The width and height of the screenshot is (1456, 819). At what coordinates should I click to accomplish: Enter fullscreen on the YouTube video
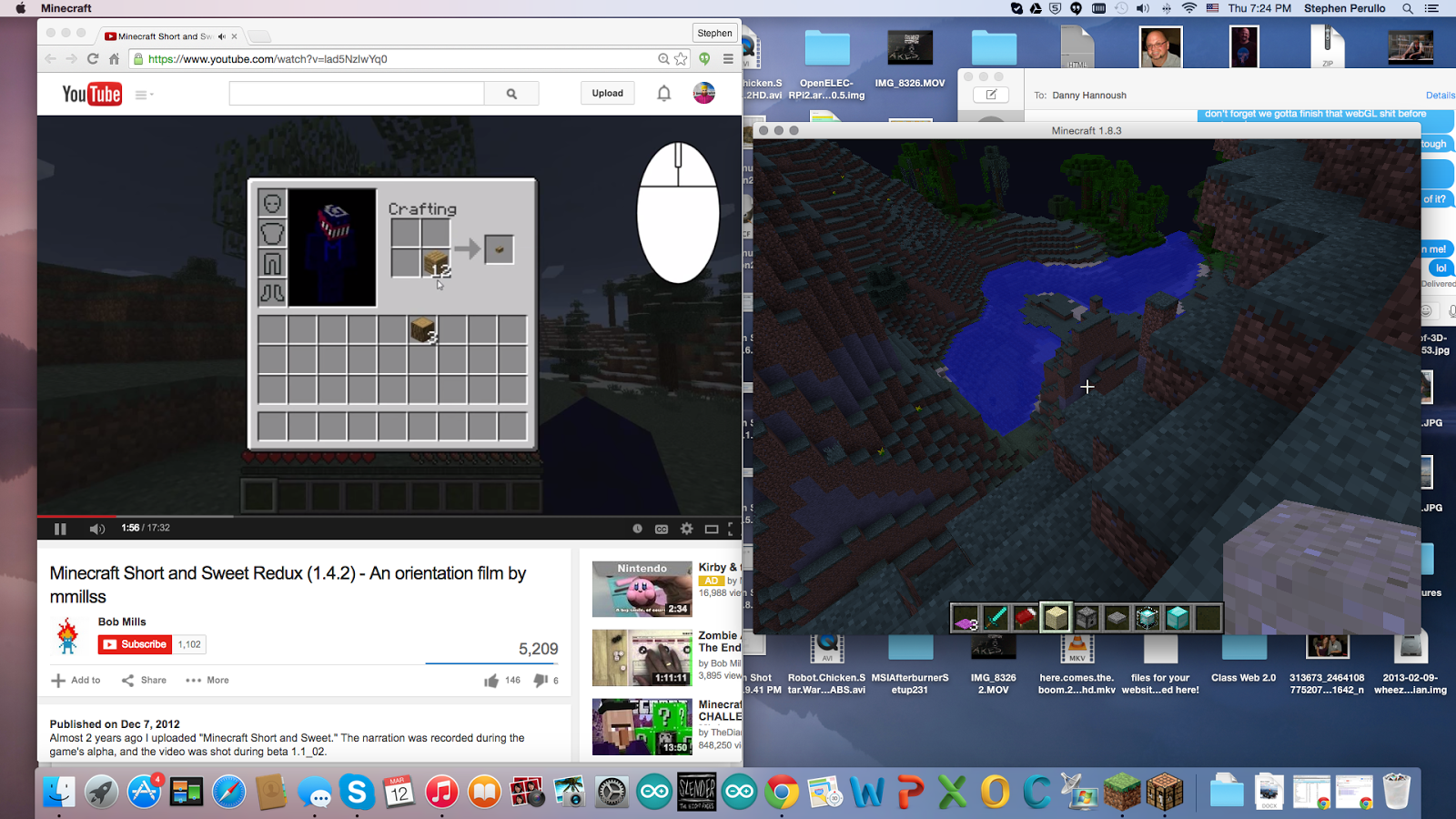[731, 529]
